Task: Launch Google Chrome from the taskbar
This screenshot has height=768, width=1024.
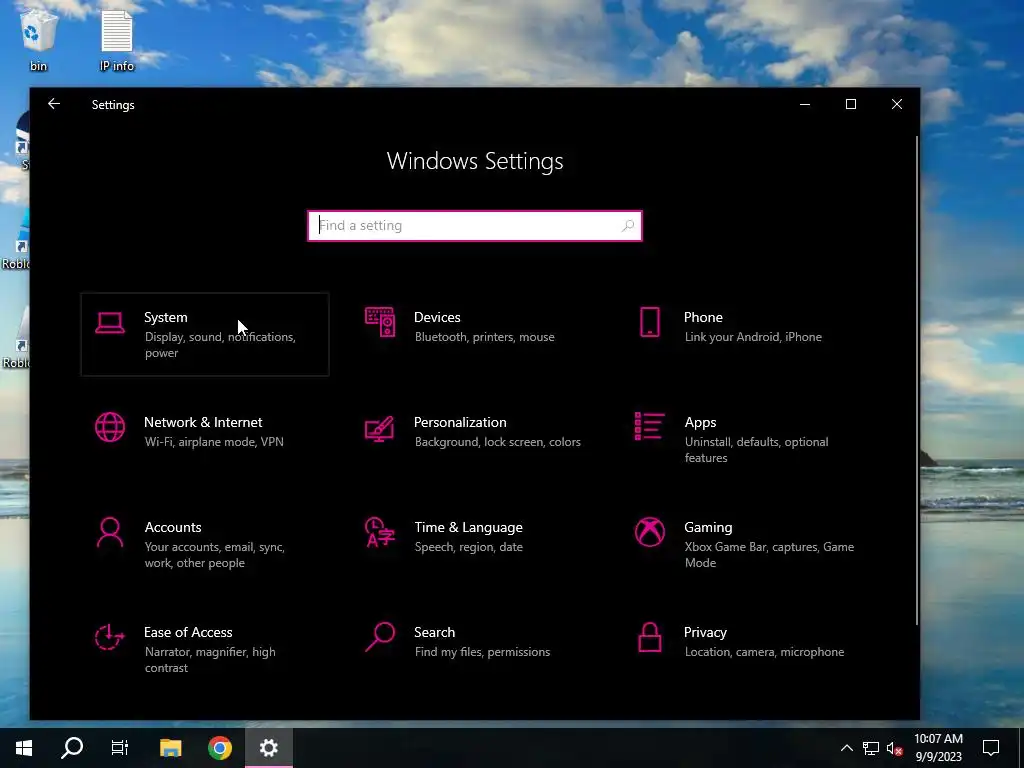Action: [220, 748]
